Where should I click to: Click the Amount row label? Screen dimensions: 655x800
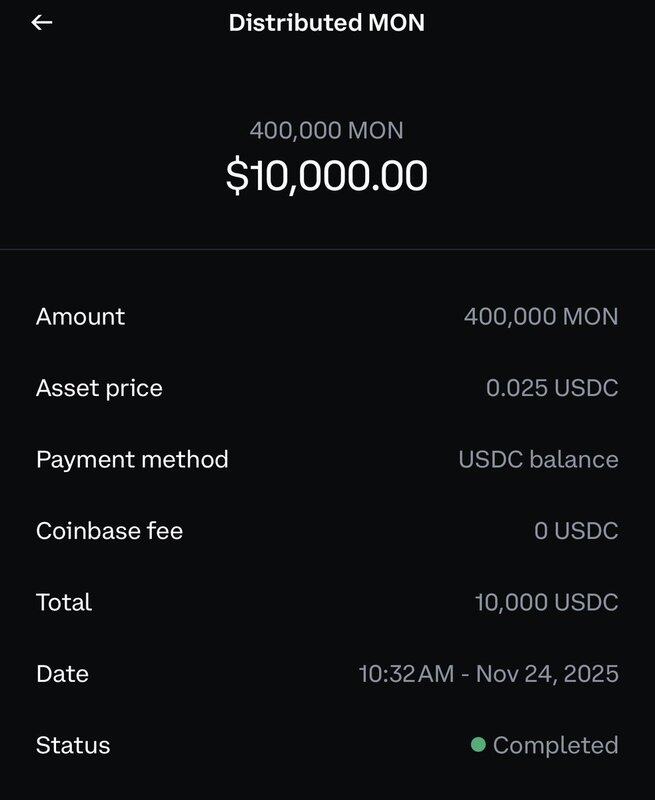80,316
